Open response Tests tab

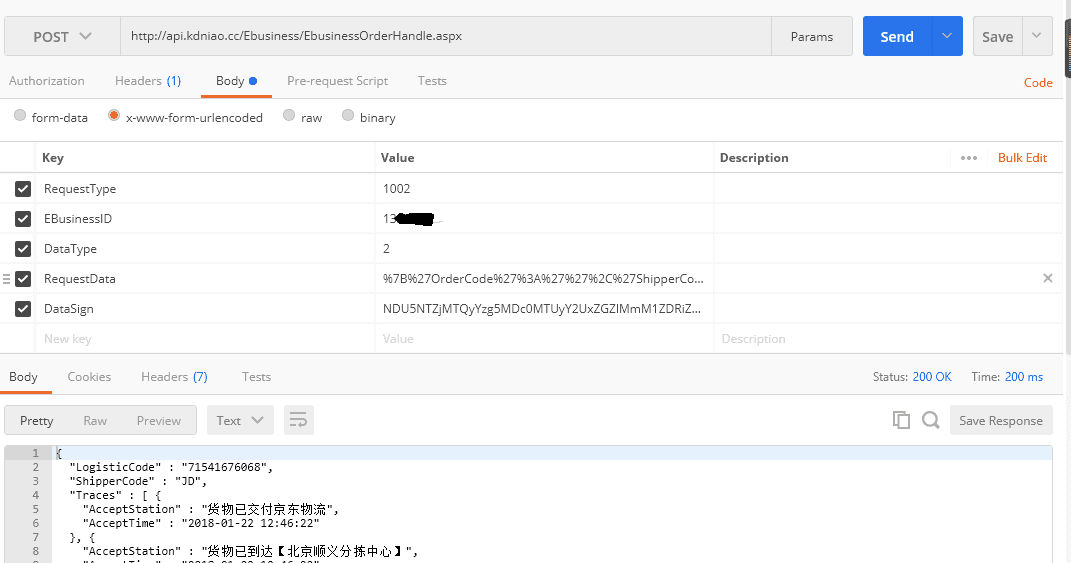point(256,376)
